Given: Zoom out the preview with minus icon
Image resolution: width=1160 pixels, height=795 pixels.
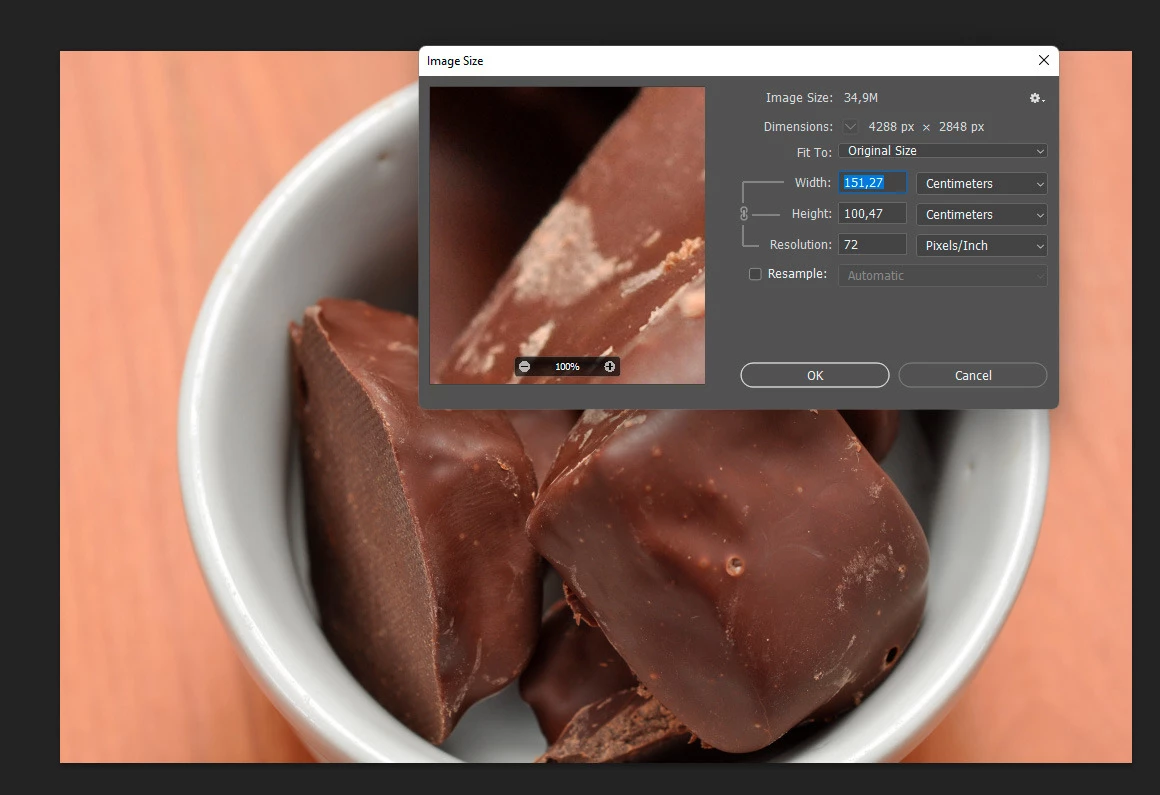Looking at the screenshot, I should [x=525, y=367].
